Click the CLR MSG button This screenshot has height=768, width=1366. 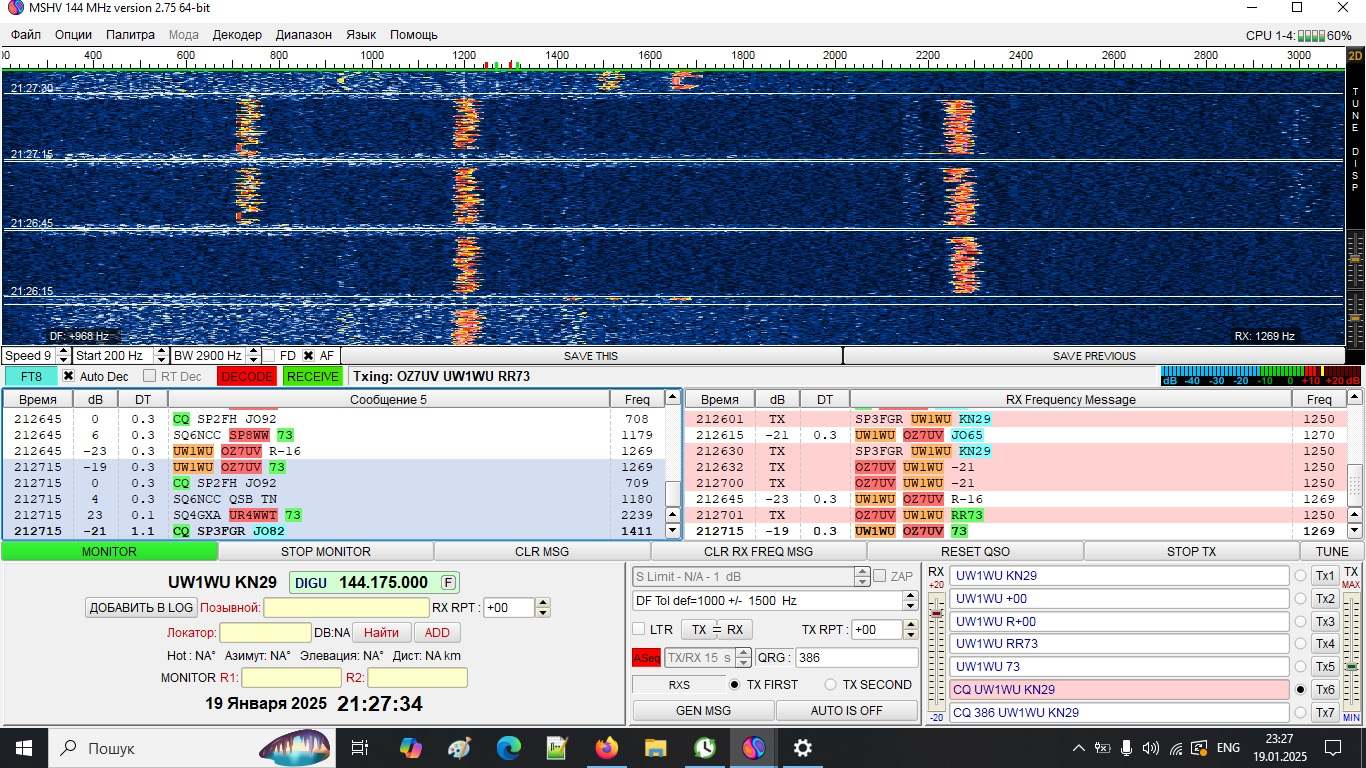pos(542,551)
